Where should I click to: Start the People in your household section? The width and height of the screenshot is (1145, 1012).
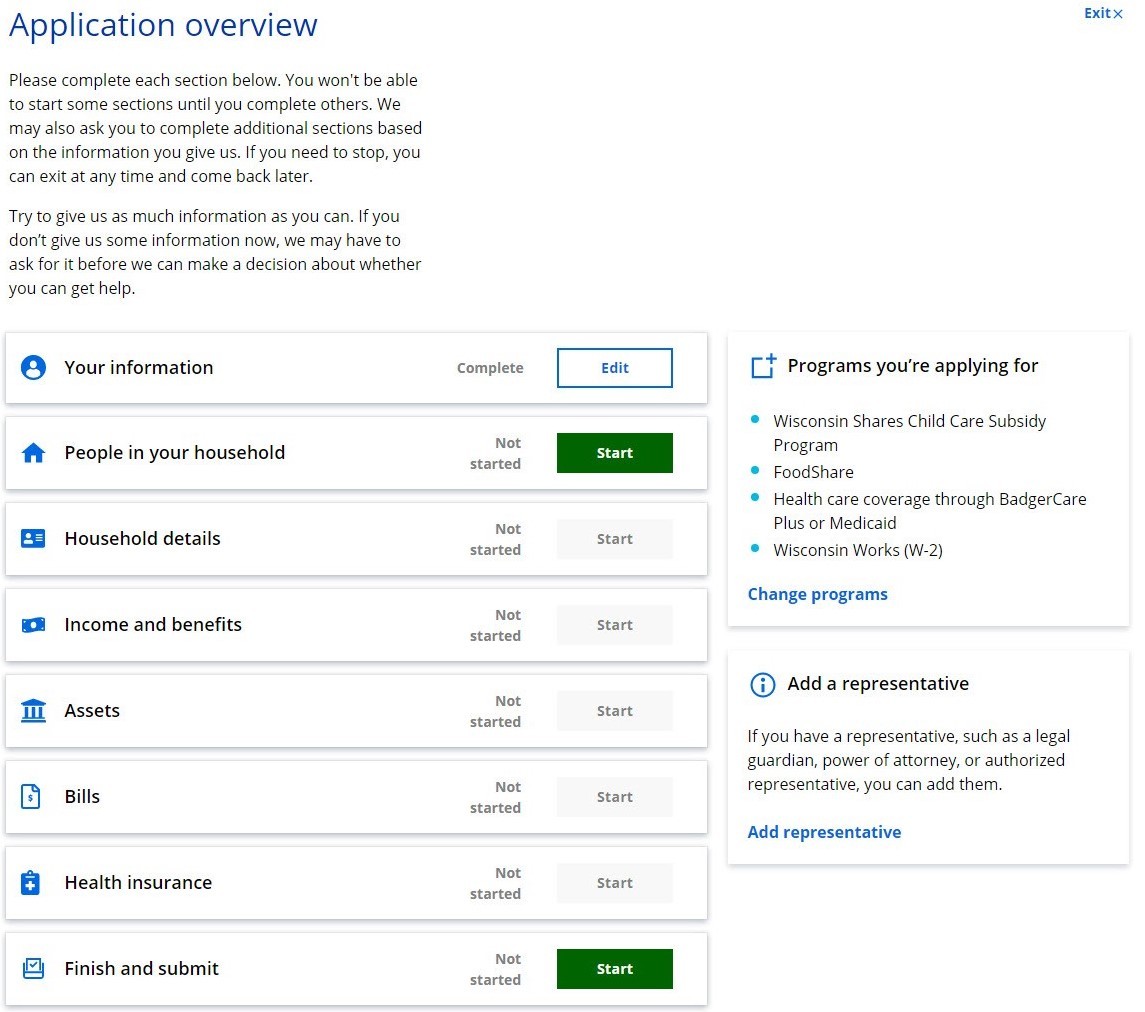(614, 453)
